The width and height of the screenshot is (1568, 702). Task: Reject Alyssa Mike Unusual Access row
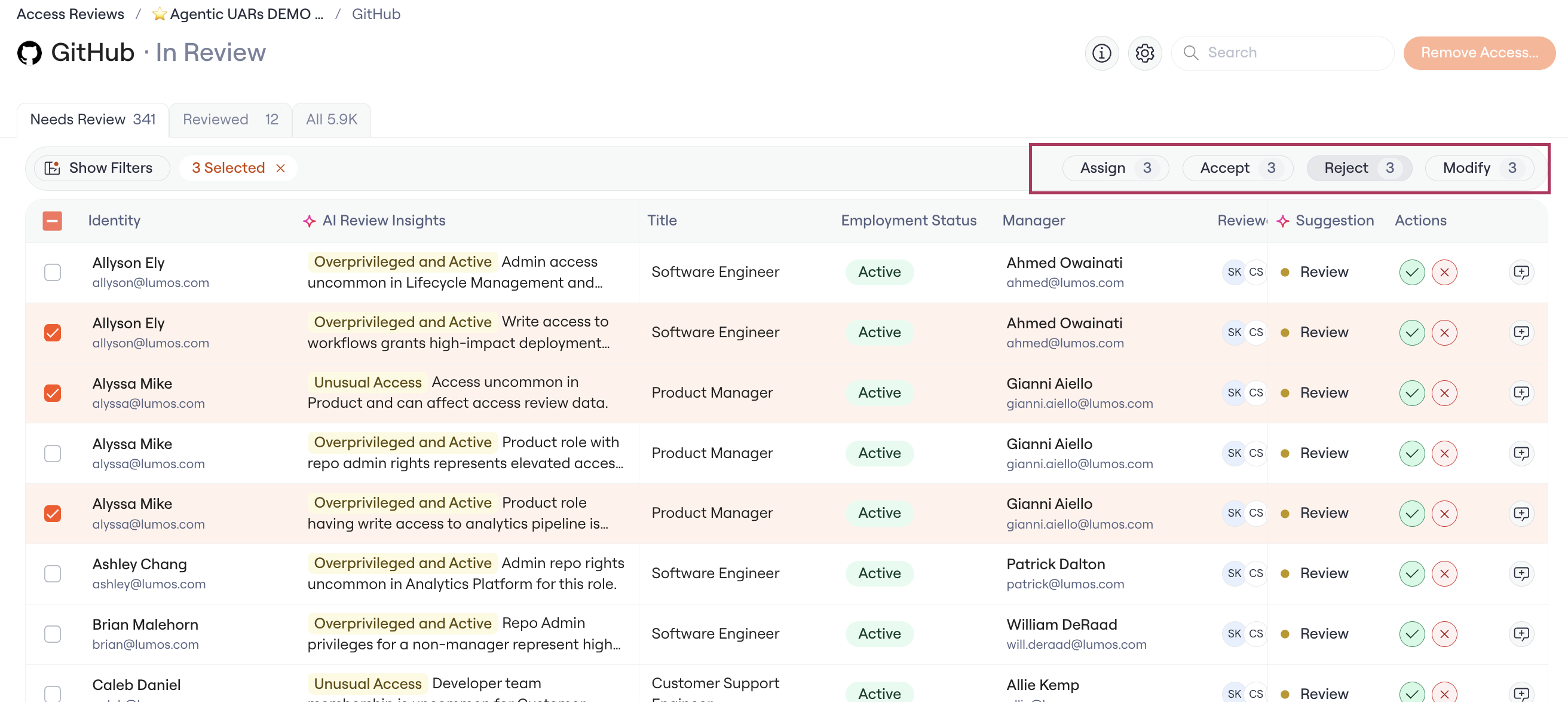[1444, 393]
